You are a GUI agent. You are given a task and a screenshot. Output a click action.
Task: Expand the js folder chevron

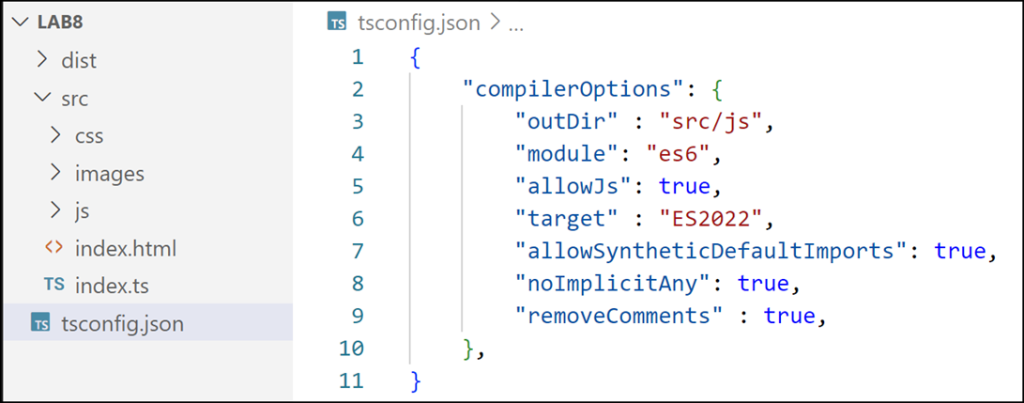coord(56,211)
